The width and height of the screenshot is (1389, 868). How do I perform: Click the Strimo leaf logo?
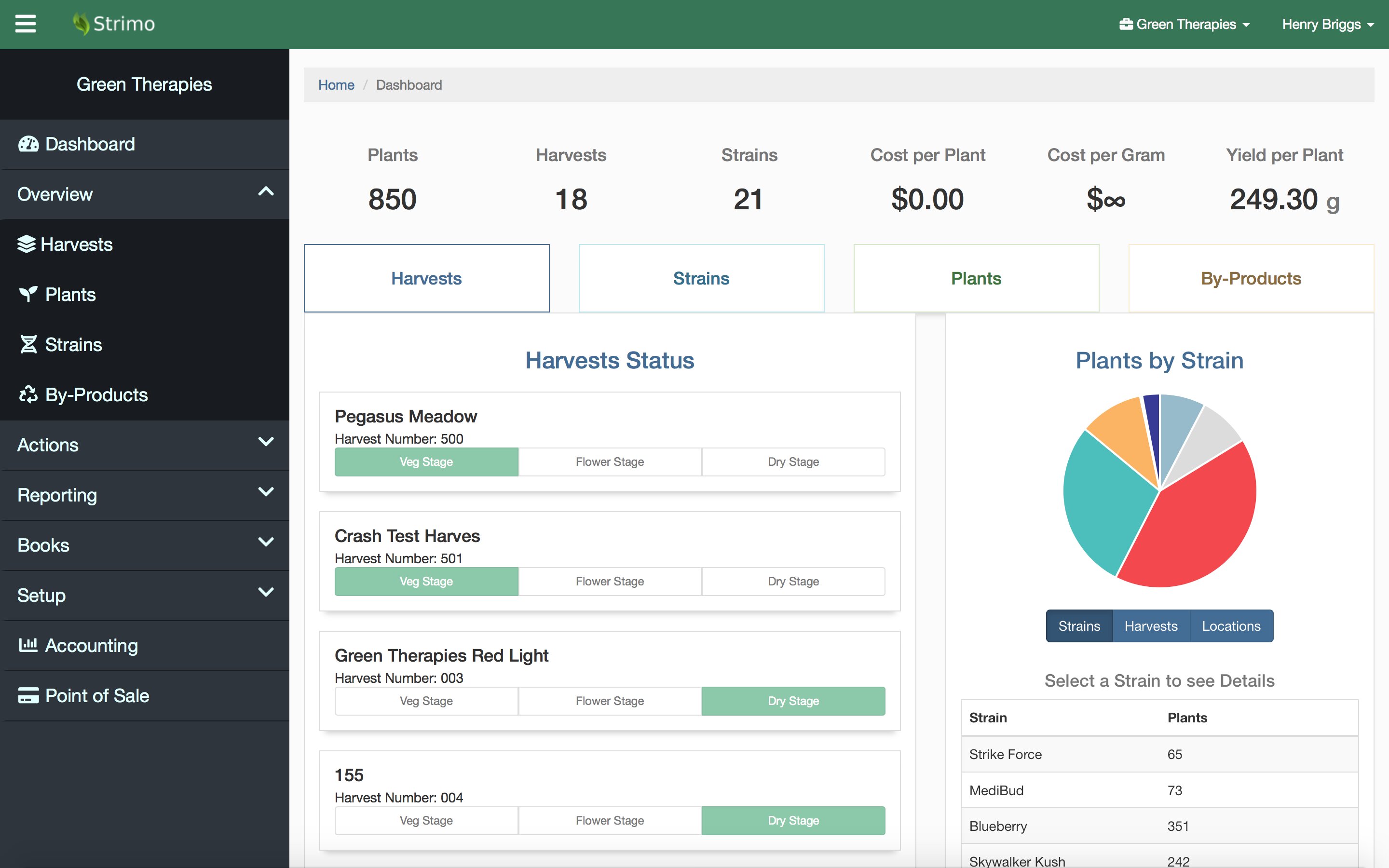[x=81, y=24]
